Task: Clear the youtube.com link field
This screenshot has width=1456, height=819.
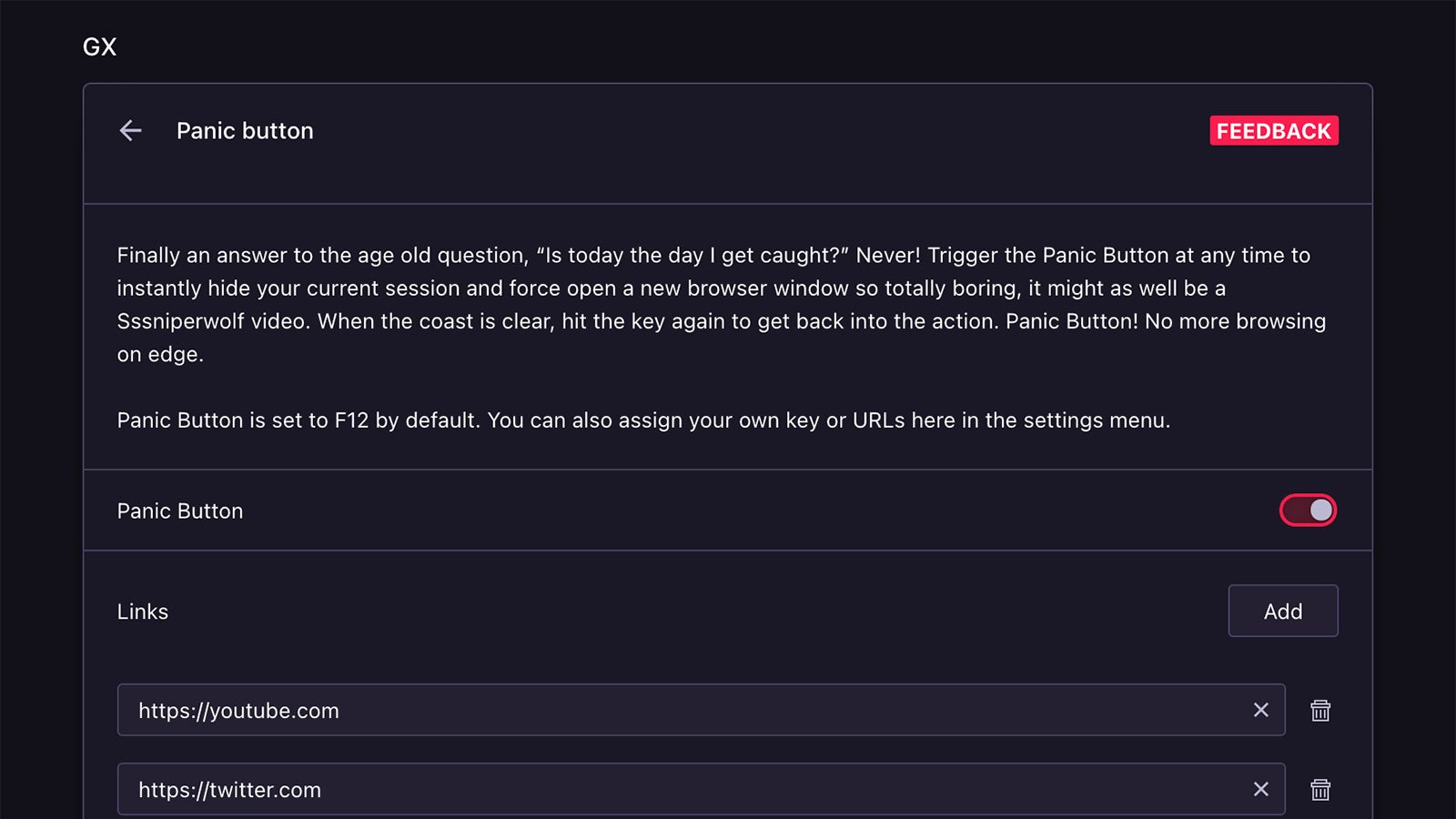Action: pos(1260,710)
